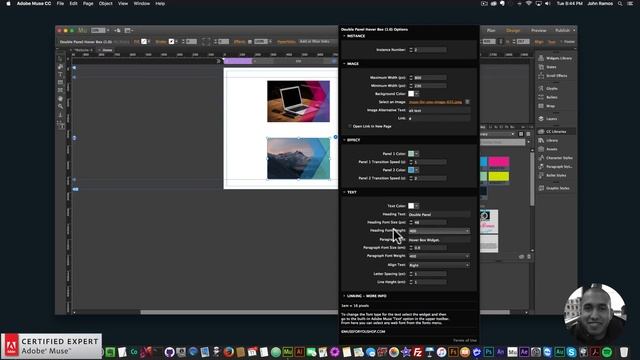Click the Hyperlinks label in control bar
This screenshot has height=360, width=640.
286,42
